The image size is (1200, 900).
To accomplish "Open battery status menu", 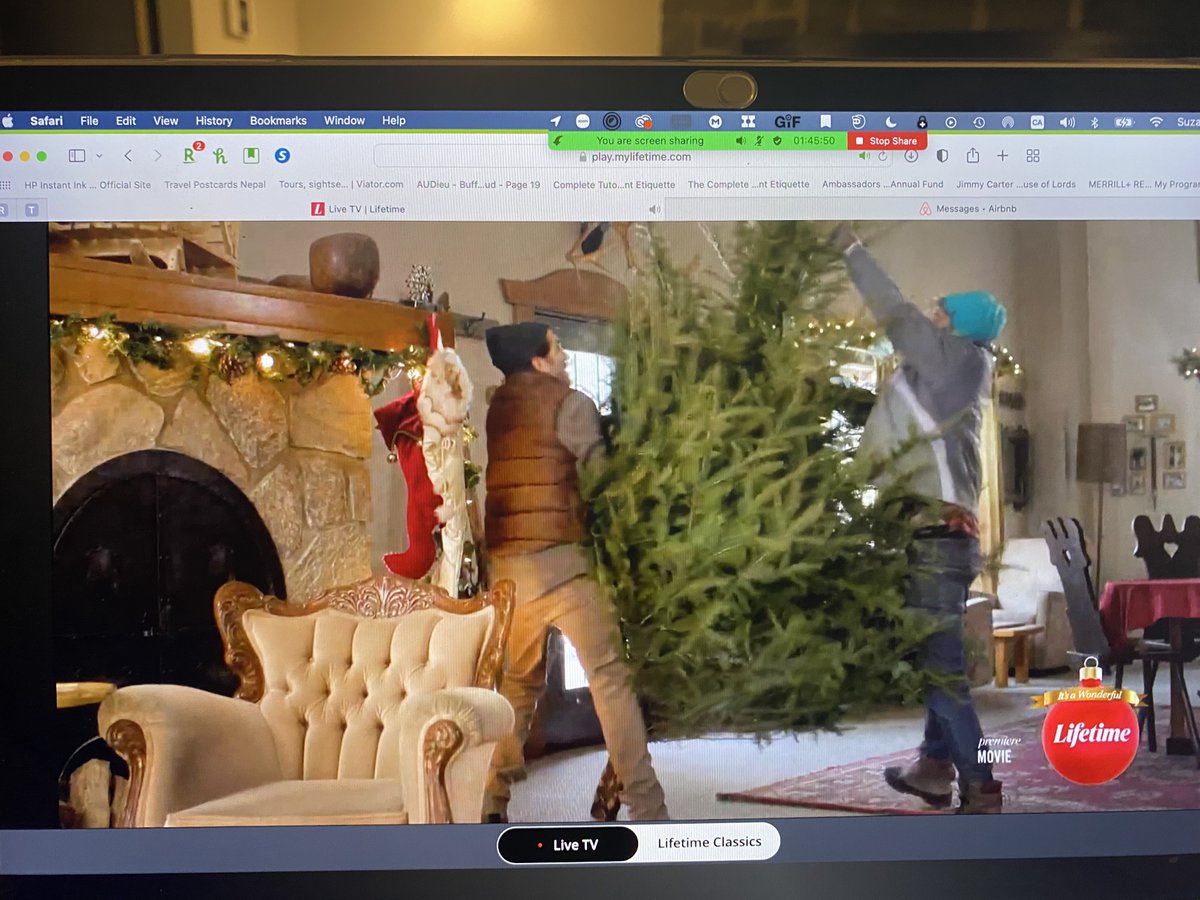I will [x=1125, y=122].
